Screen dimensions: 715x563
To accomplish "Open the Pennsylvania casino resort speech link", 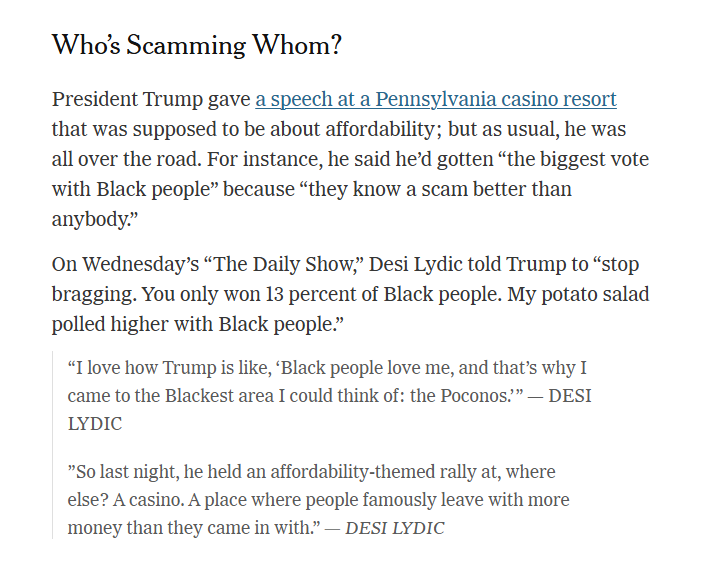I will coord(436,99).
